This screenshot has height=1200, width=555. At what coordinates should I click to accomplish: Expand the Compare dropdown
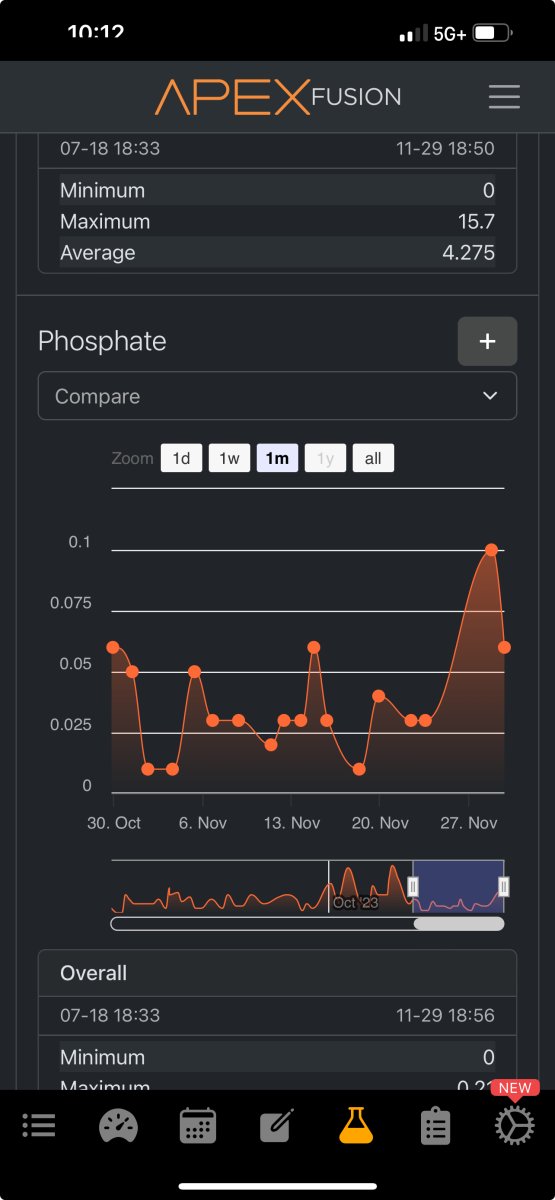click(x=277, y=396)
